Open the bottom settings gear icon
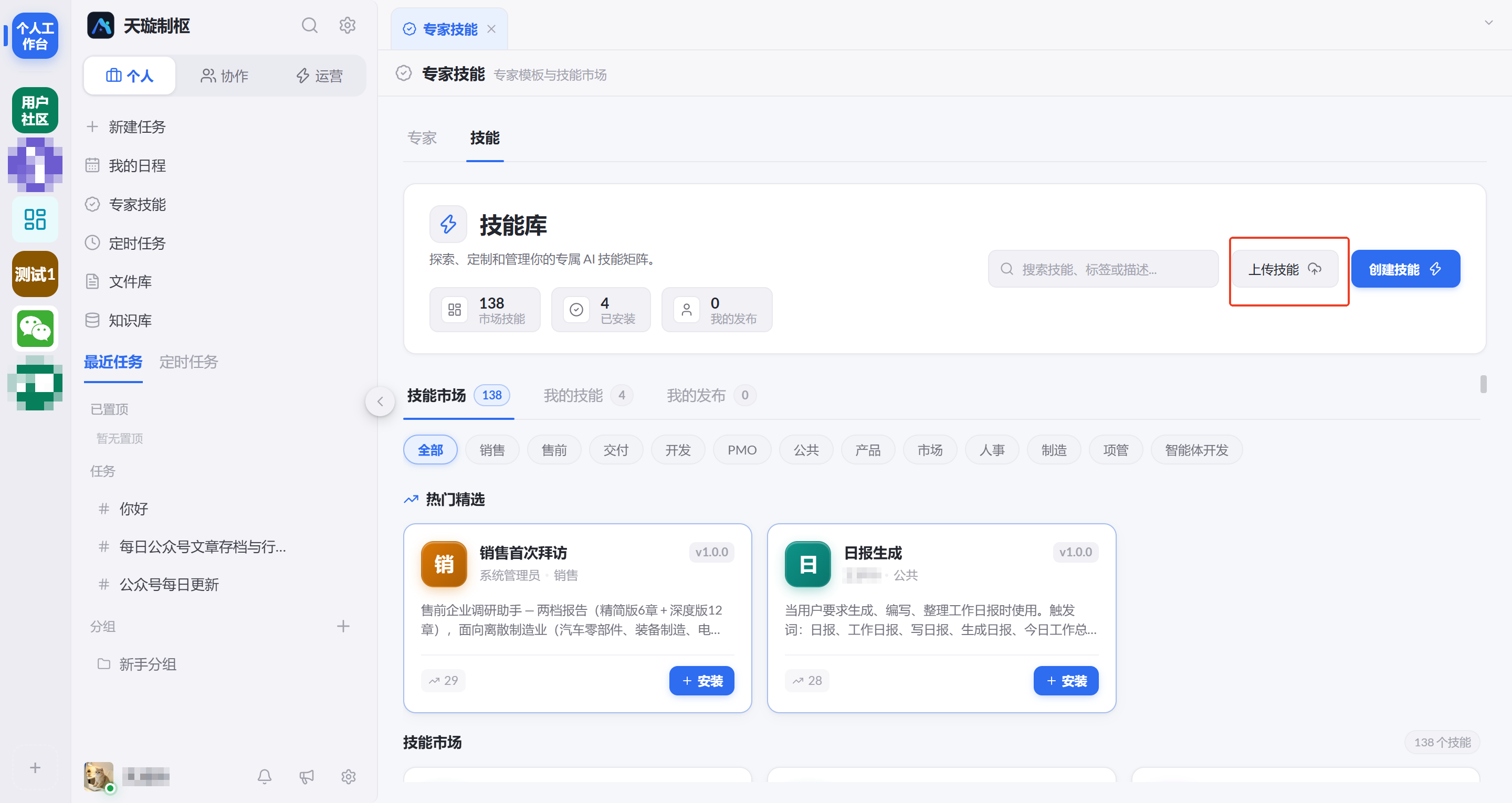Image resolution: width=1512 pixels, height=803 pixels. tap(349, 777)
